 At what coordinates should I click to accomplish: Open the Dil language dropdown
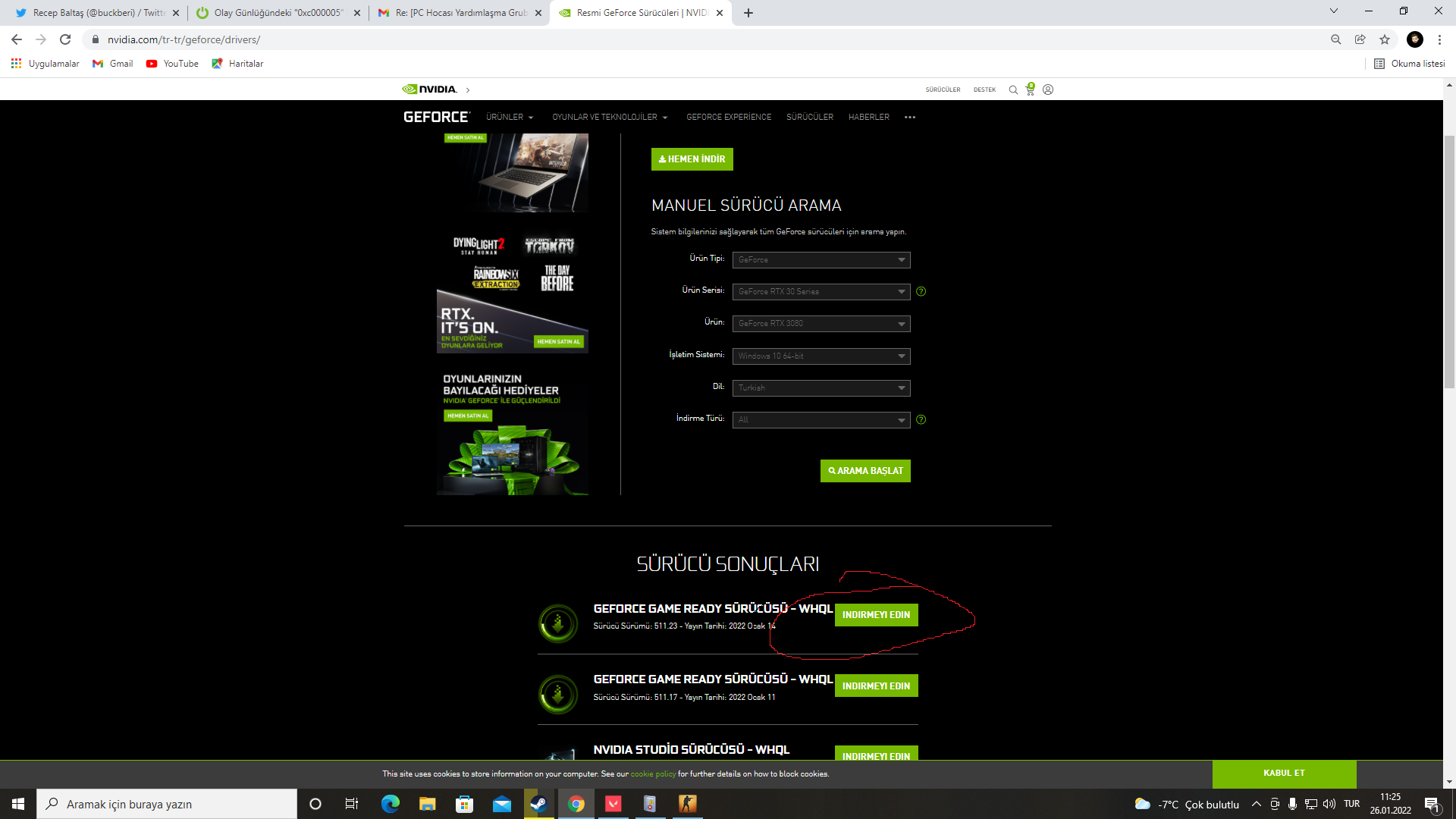click(821, 388)
